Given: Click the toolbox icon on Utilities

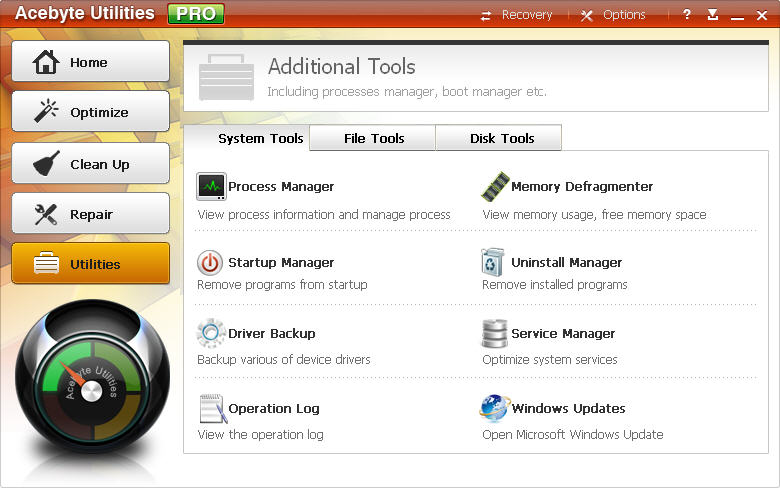Looking at the screenshot, I should [x=46, y=263].
